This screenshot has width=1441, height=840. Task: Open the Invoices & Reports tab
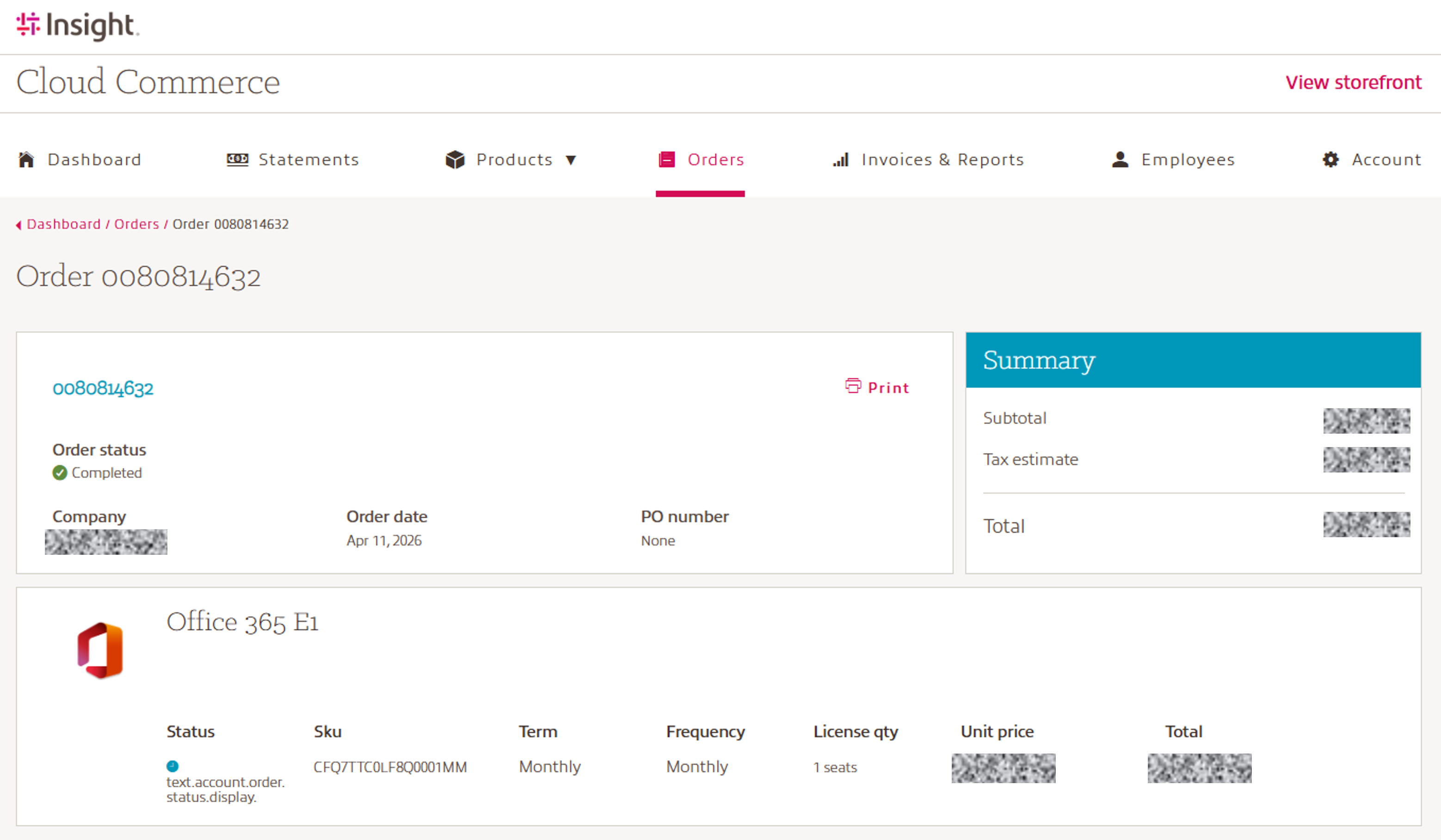pyautogui.click(x=942, y=159)
